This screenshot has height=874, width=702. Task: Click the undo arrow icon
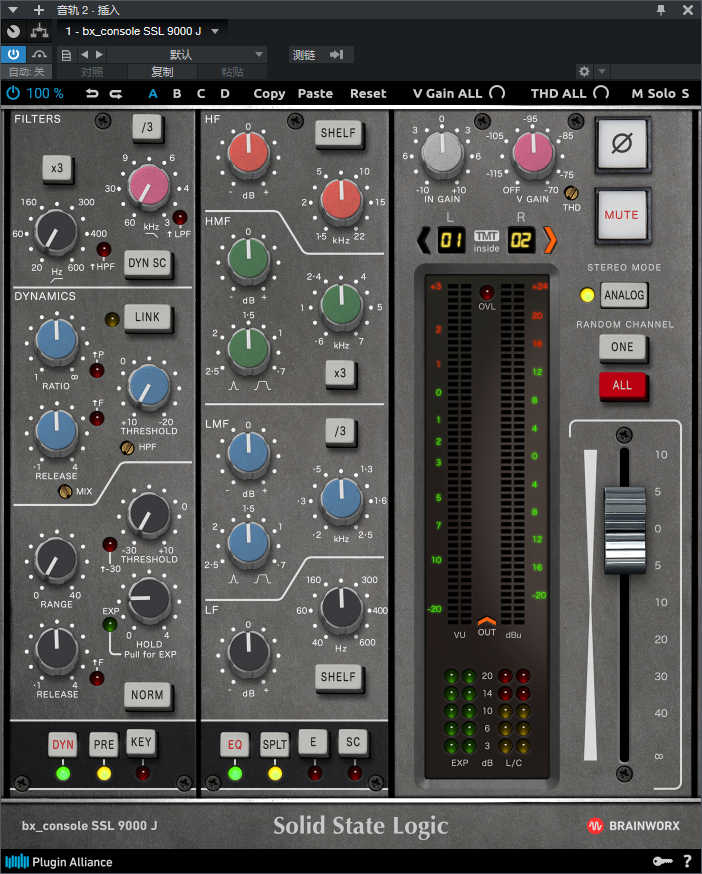pos(92,94)
